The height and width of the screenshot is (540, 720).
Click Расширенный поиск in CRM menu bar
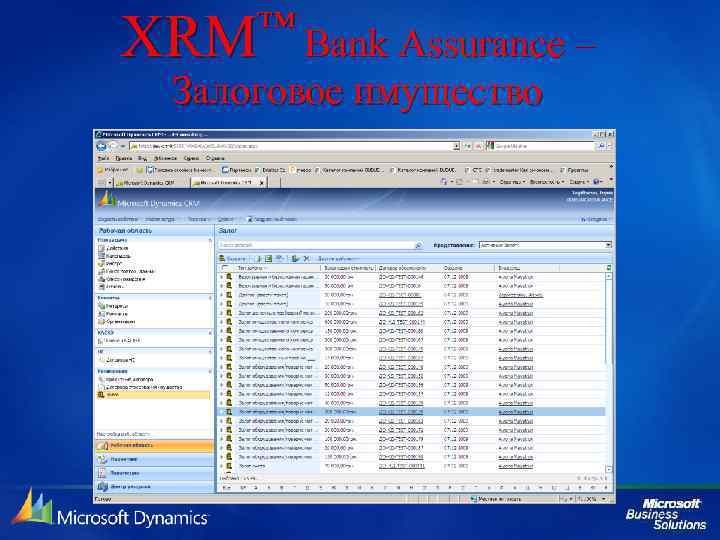[272, 219]
